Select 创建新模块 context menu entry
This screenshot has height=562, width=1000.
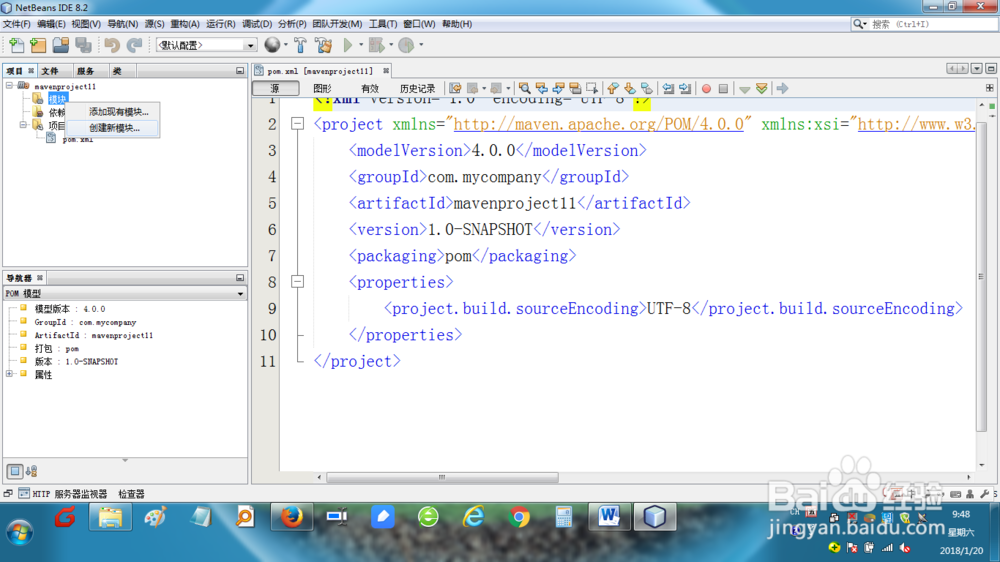click(114, 128)
